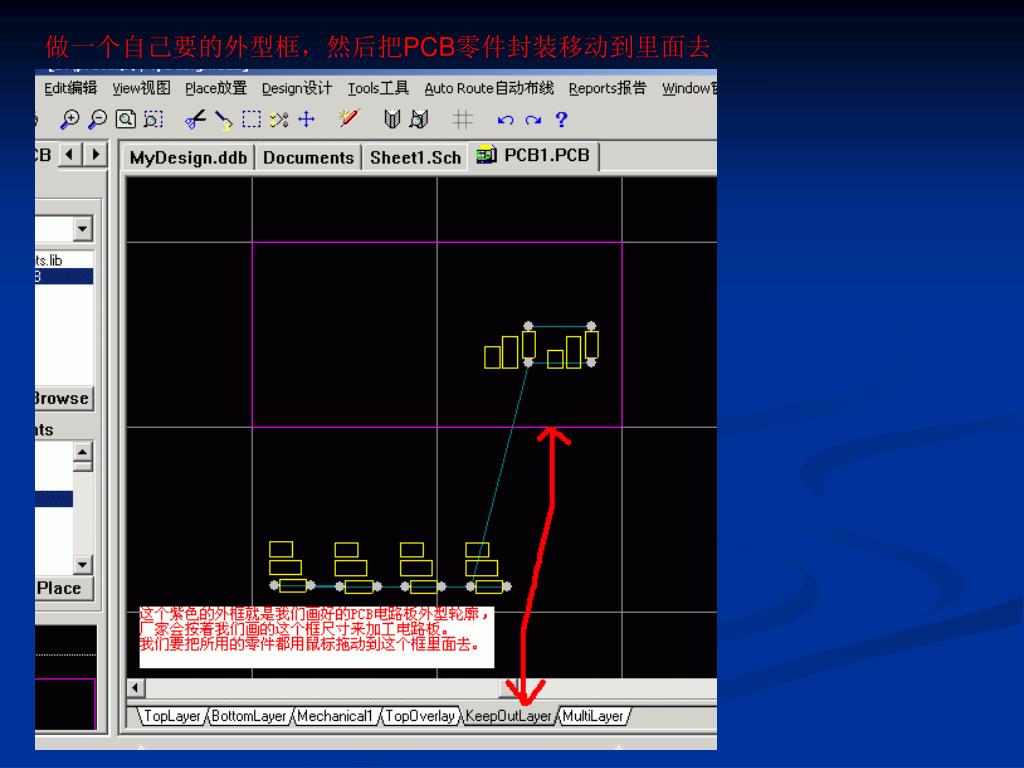Image resolution: width=1024 pixels, height=768 pixels.
Task: Switch to the PCB1.PCB tab
Action: 534,156
